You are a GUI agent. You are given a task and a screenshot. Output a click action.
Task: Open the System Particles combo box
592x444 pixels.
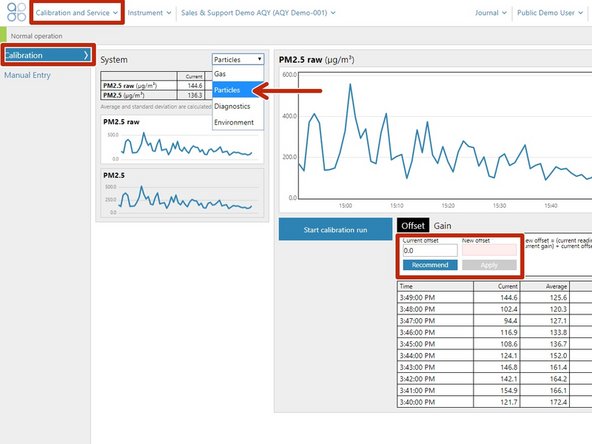238,59
